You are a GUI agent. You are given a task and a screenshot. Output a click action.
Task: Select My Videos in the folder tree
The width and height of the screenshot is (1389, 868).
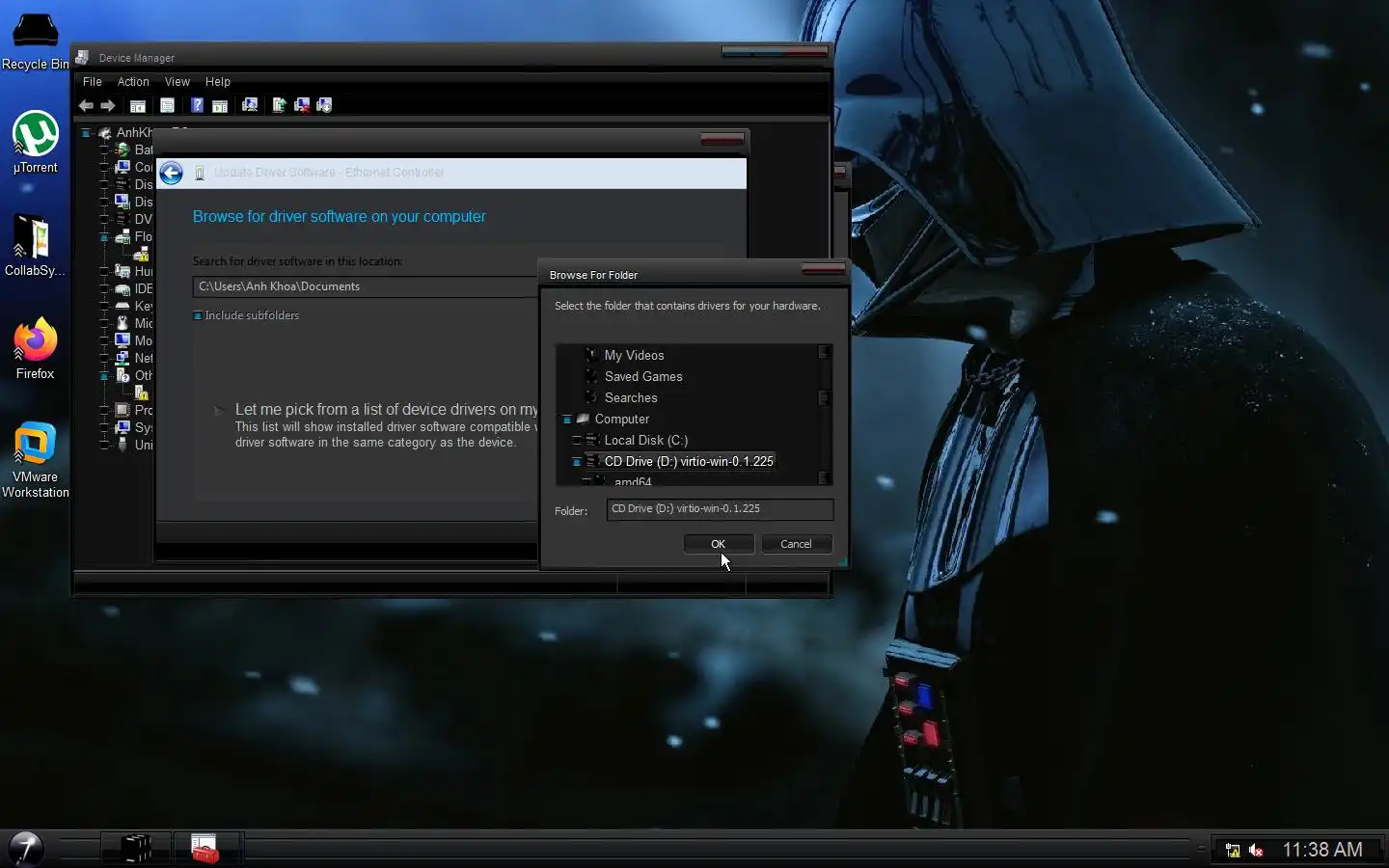point(634,355)
